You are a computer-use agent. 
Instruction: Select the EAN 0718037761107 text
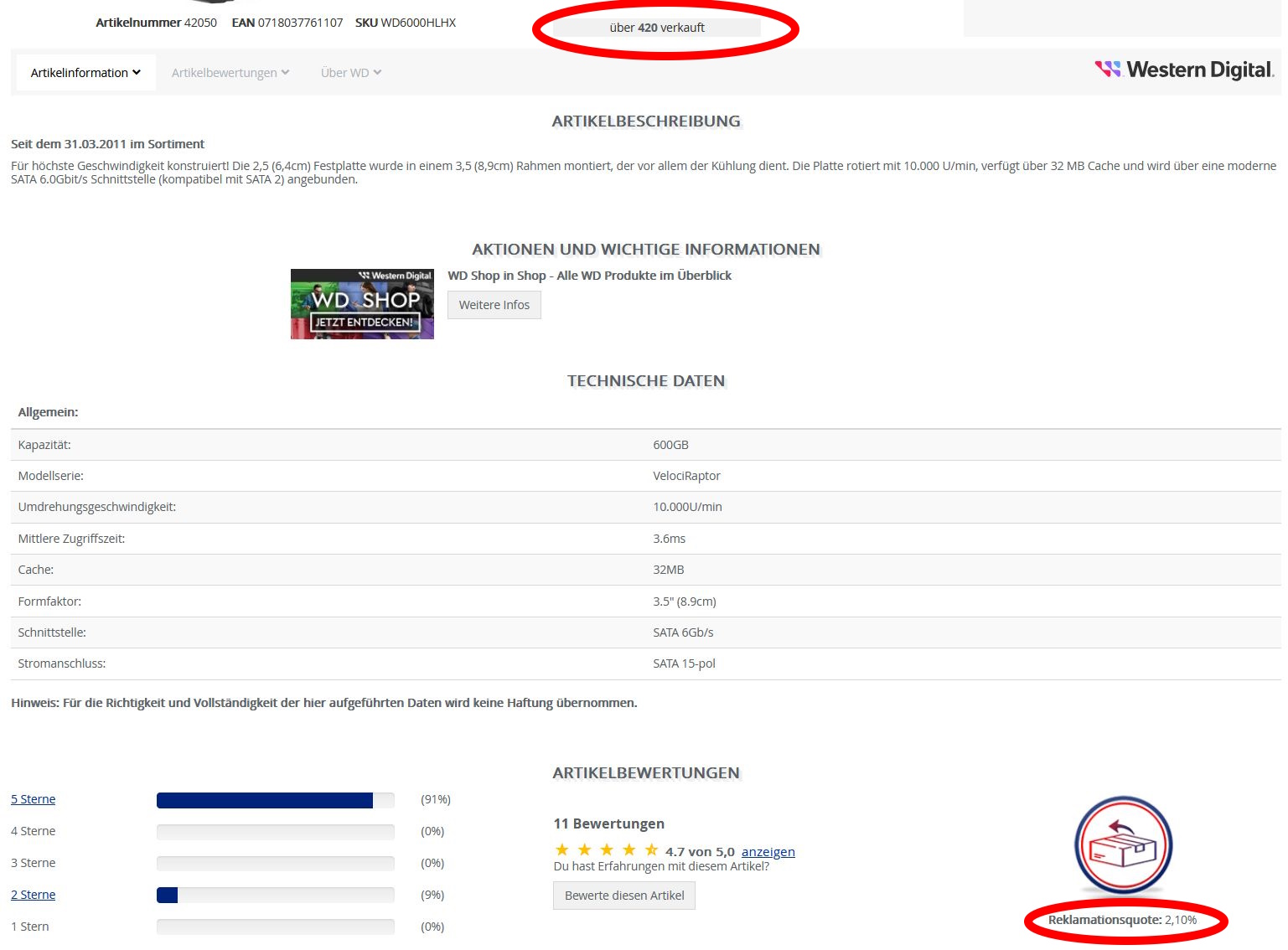click(x=287, y=23)
